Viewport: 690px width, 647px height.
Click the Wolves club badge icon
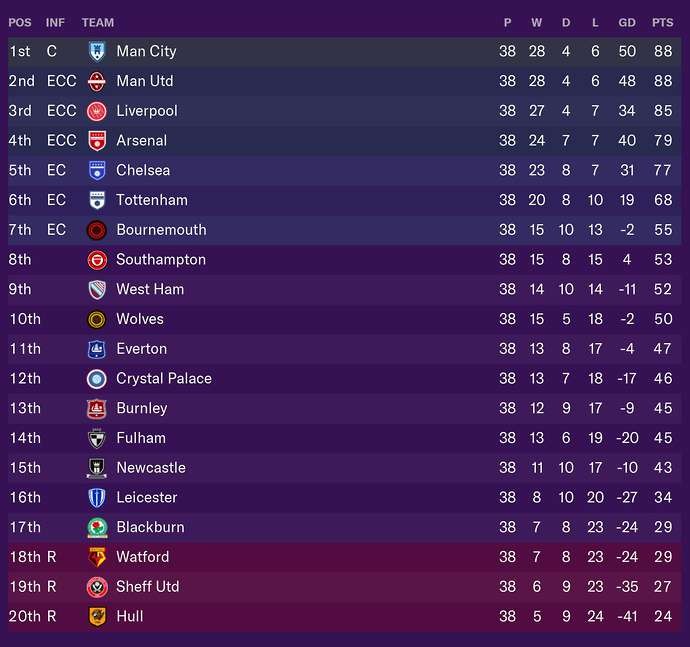tap(97, 319)
